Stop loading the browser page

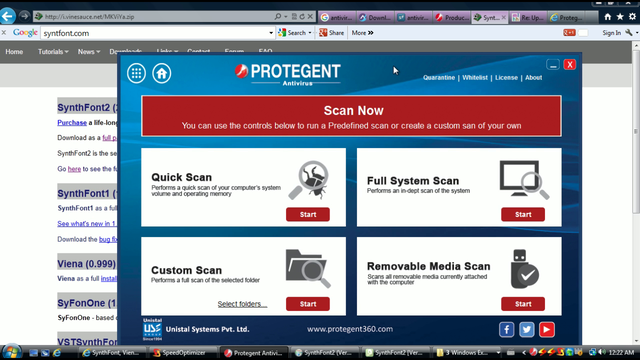310,17
